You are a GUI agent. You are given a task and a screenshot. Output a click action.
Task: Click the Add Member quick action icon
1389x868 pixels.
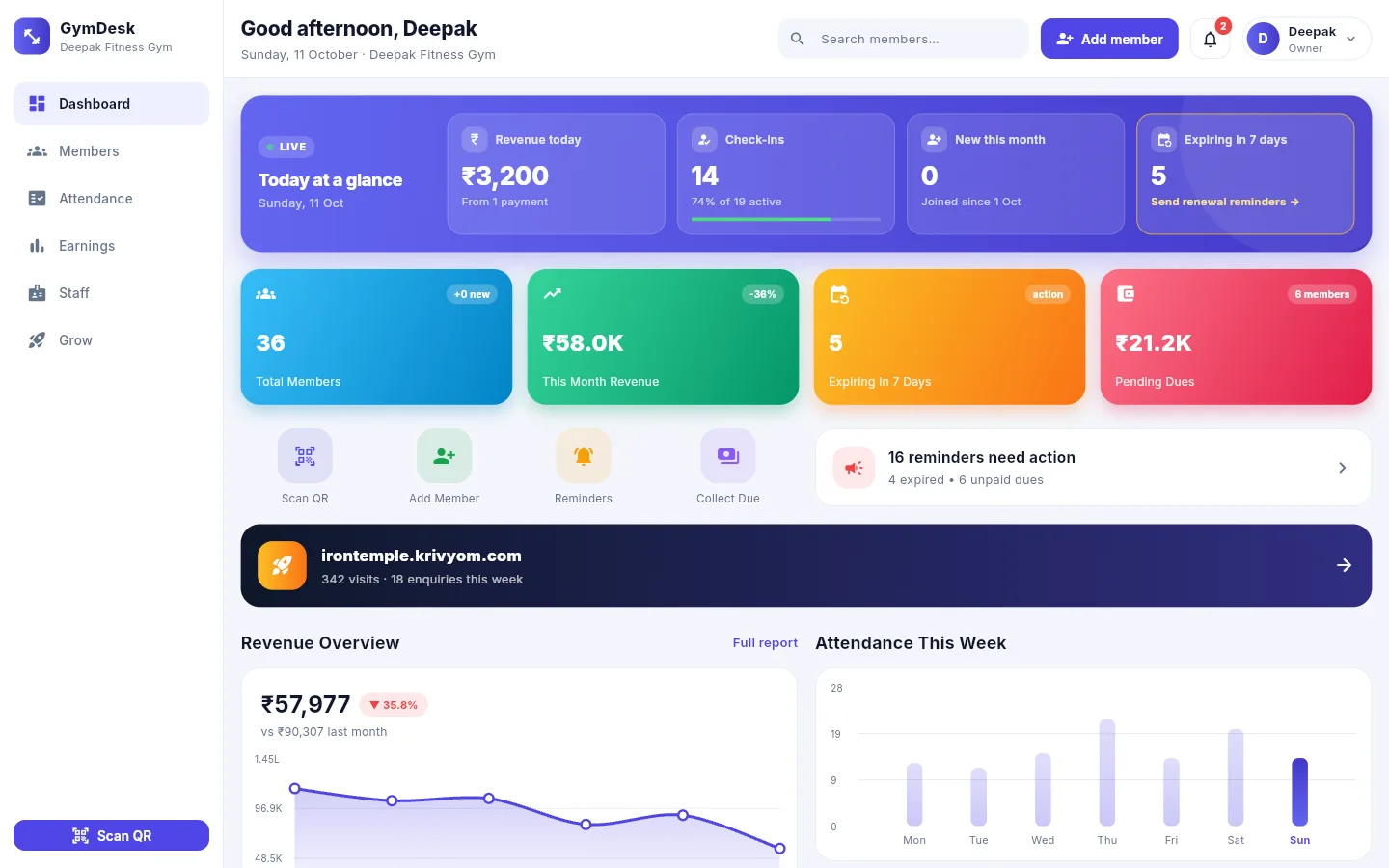point(444,456)
